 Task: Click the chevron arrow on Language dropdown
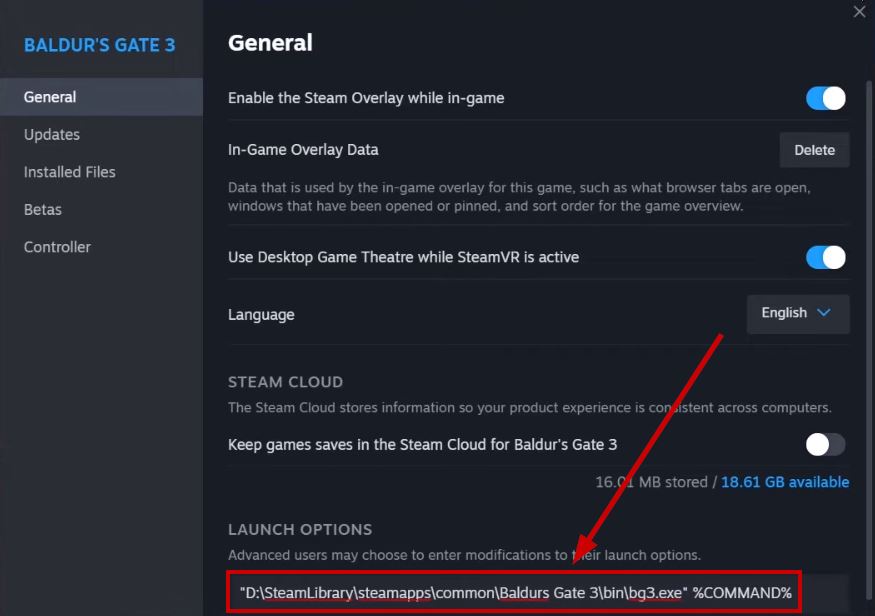[824, 313]
